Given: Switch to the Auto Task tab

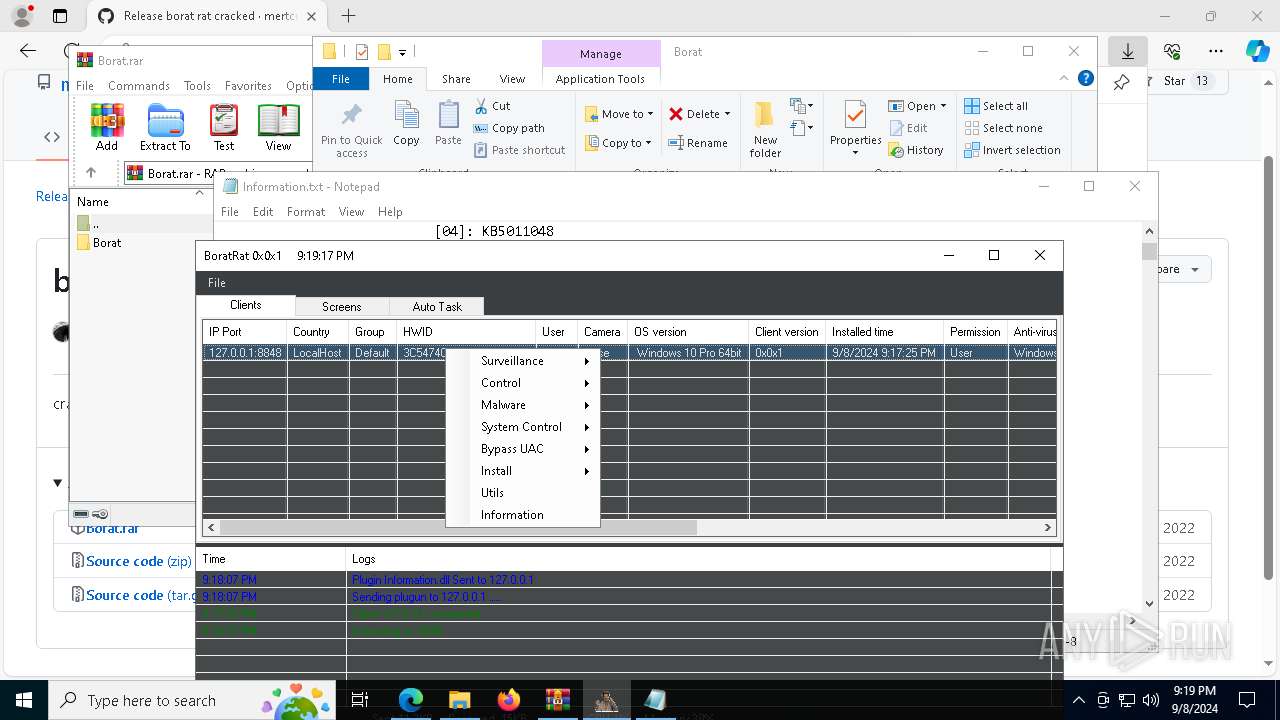Looking at the screenshot, I should tap(437, 307).
